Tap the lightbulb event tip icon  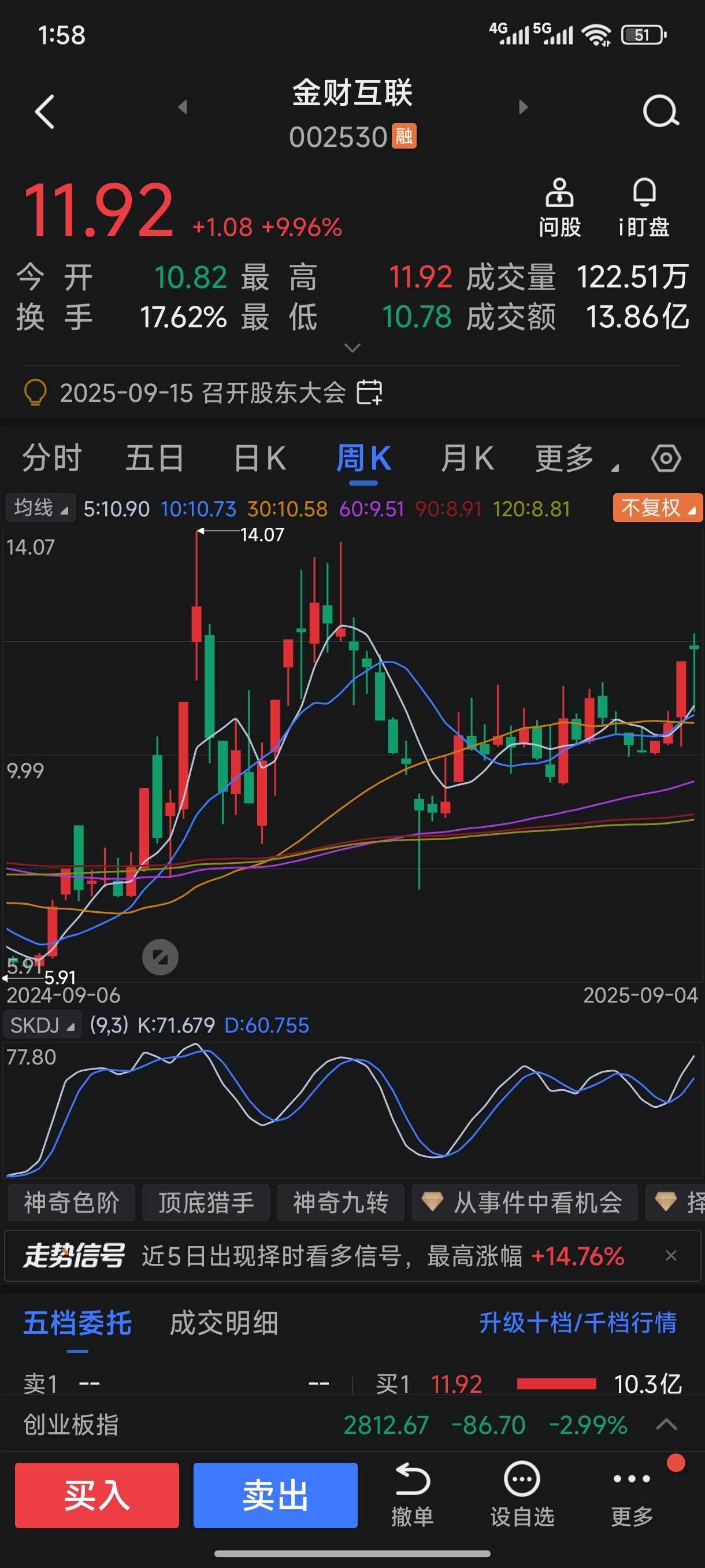35,392
